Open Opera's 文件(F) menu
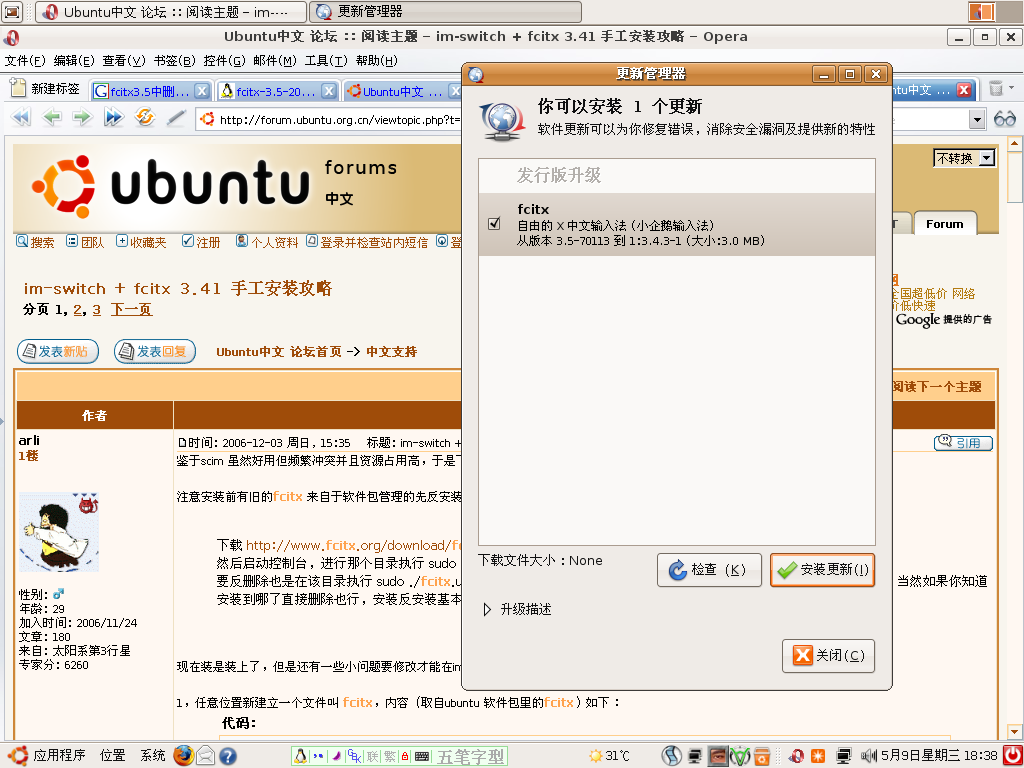The image size is (1024, 768). tap(25, 61)
